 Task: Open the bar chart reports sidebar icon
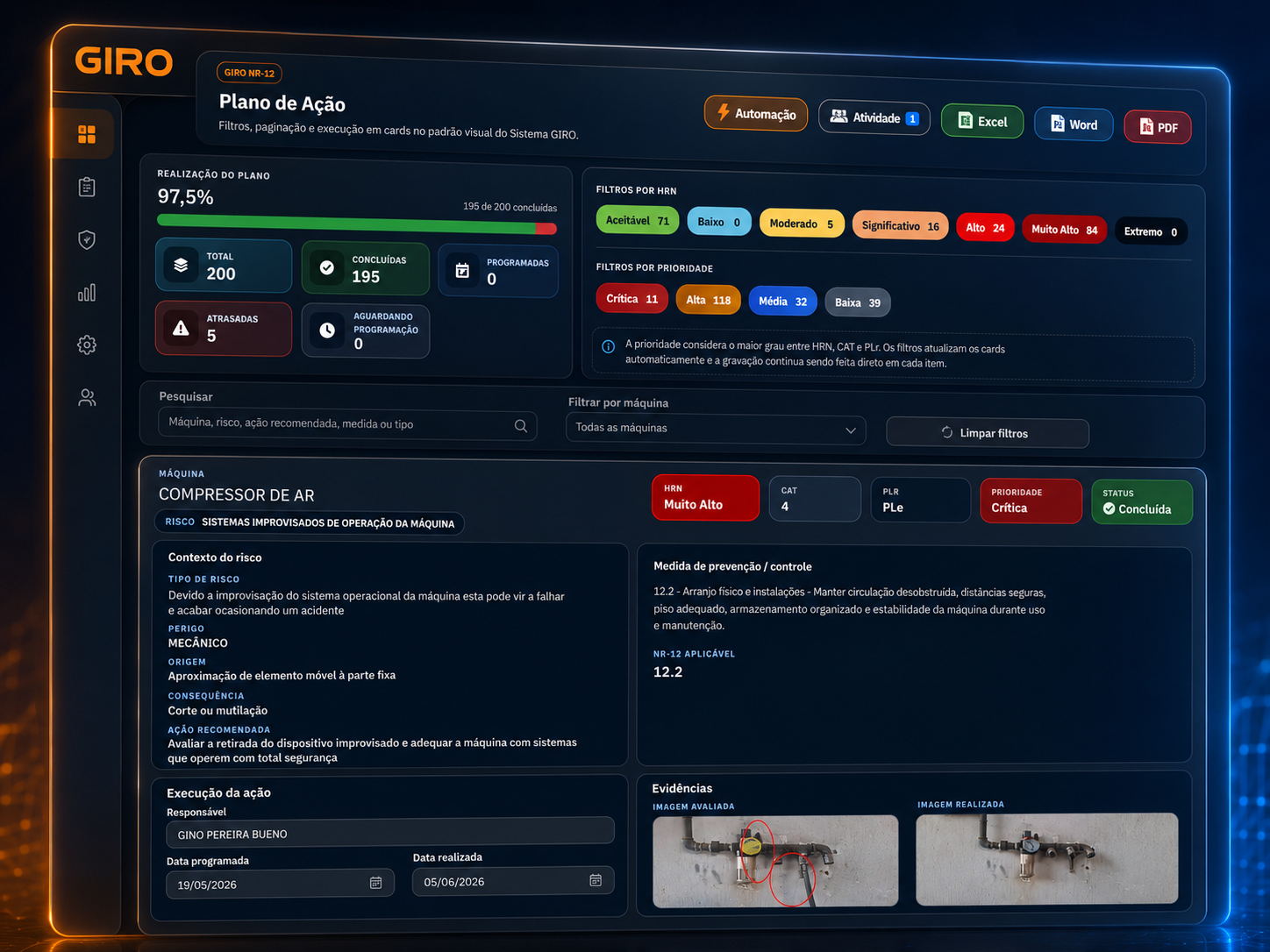[x=87, y=292]
